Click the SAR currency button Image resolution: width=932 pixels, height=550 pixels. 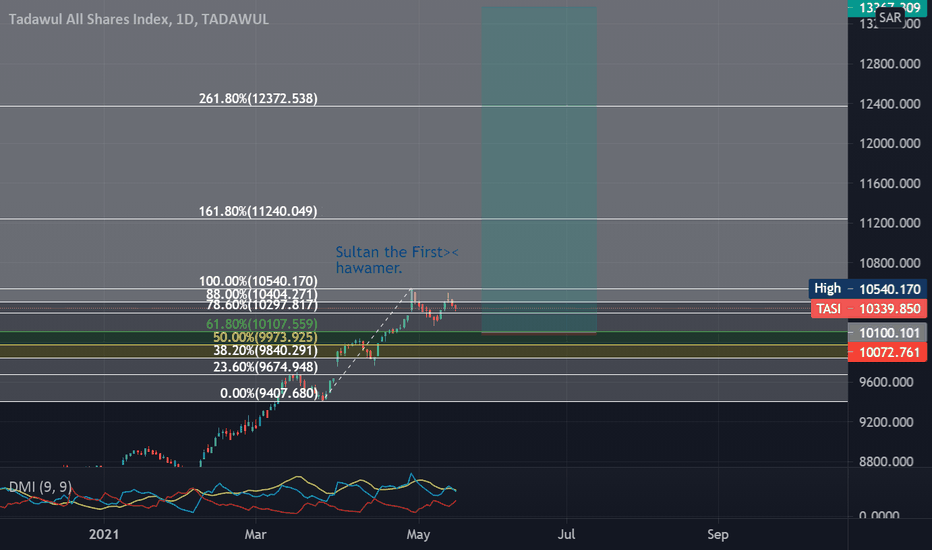(890, 18)
